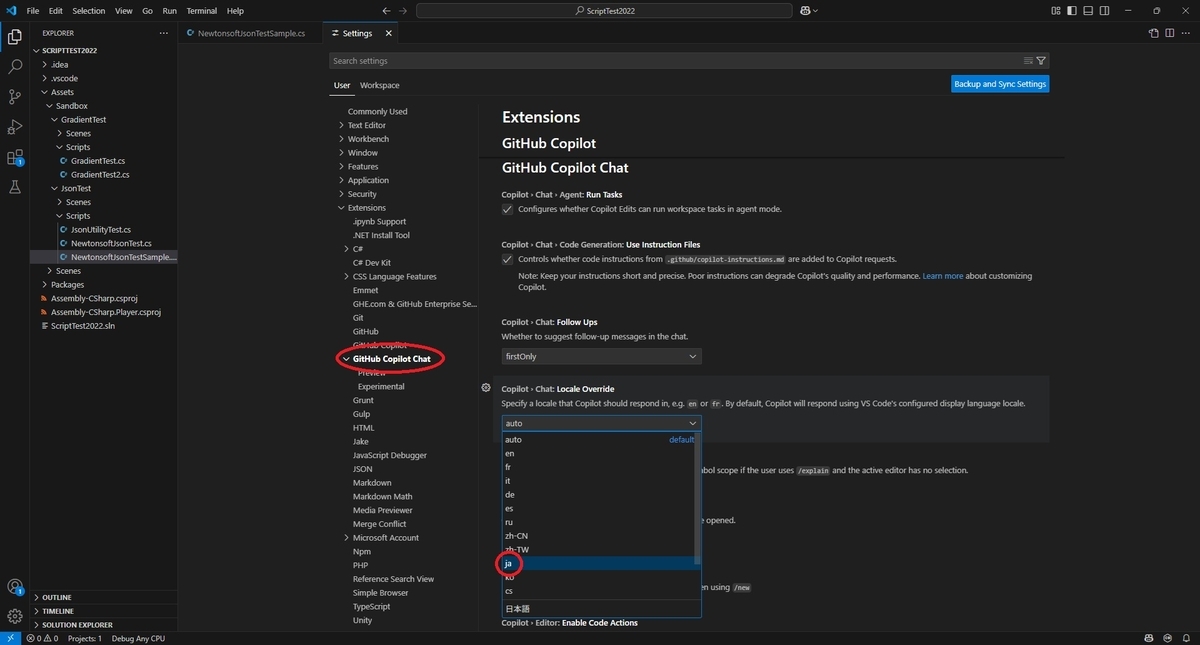Open the Extensions view icon
Image resolution: width=1200 pixels, height=645 pixels.
click(x=15, y=157)
